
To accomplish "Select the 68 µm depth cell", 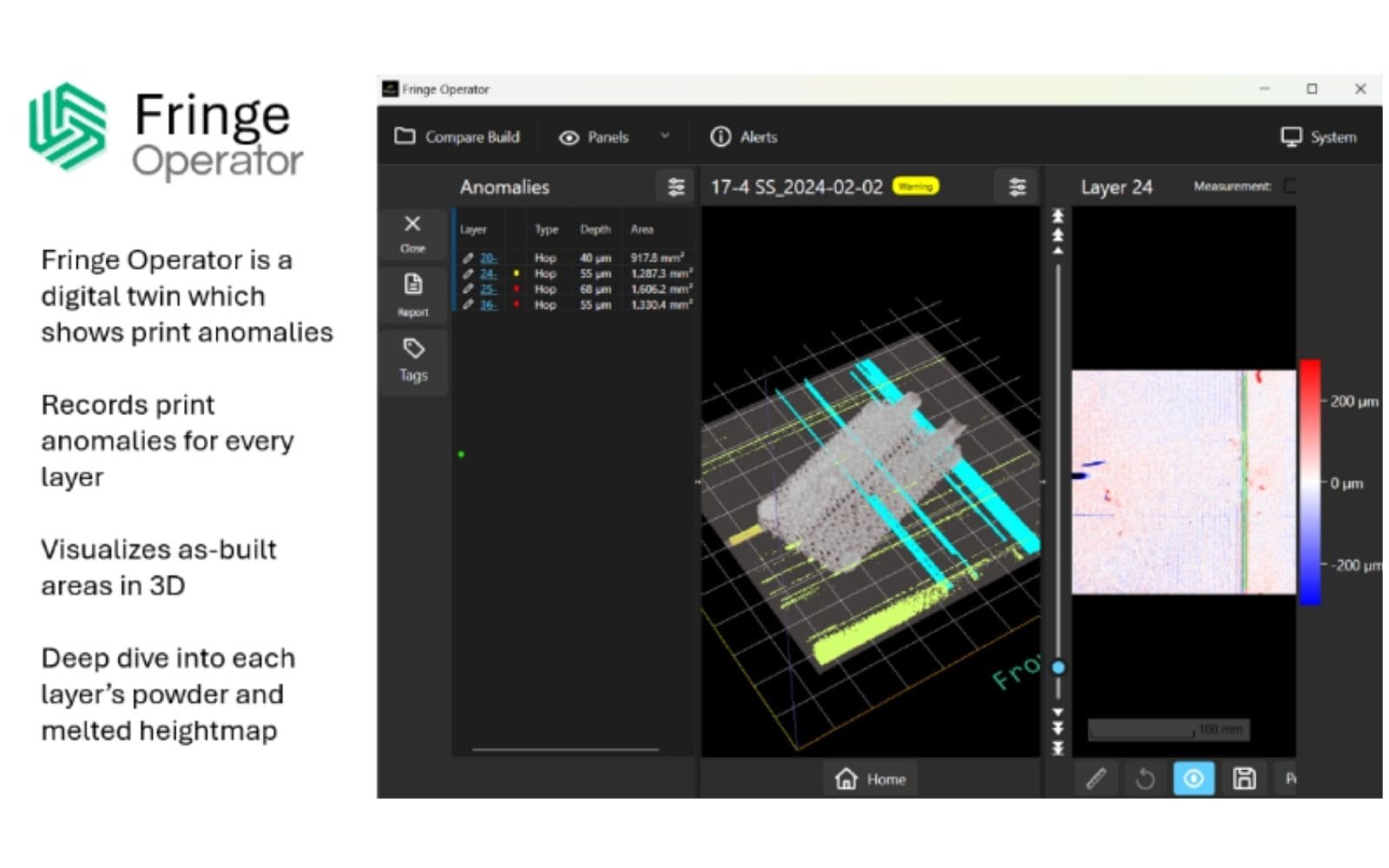I will point(596,289).
